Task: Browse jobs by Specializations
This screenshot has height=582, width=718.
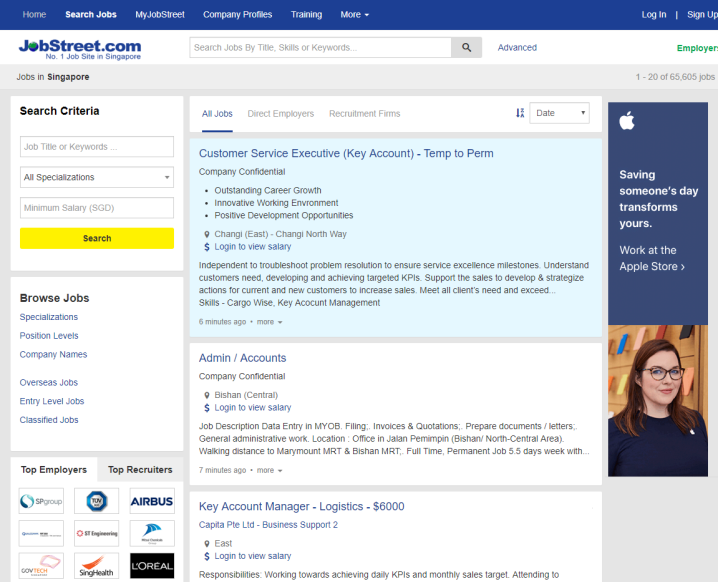Action: click(x=49, y=317)
